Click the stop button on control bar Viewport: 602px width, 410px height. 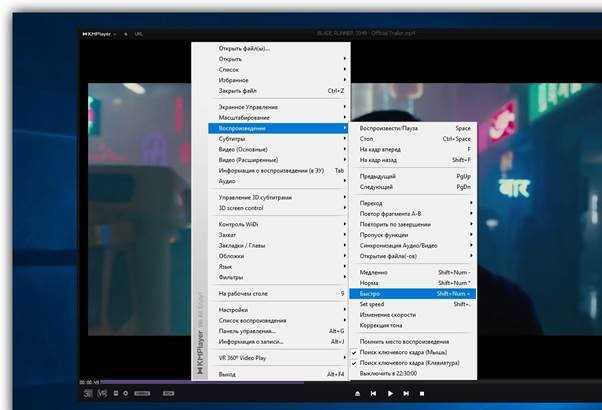pyautogui.click(x=422, y=393)
